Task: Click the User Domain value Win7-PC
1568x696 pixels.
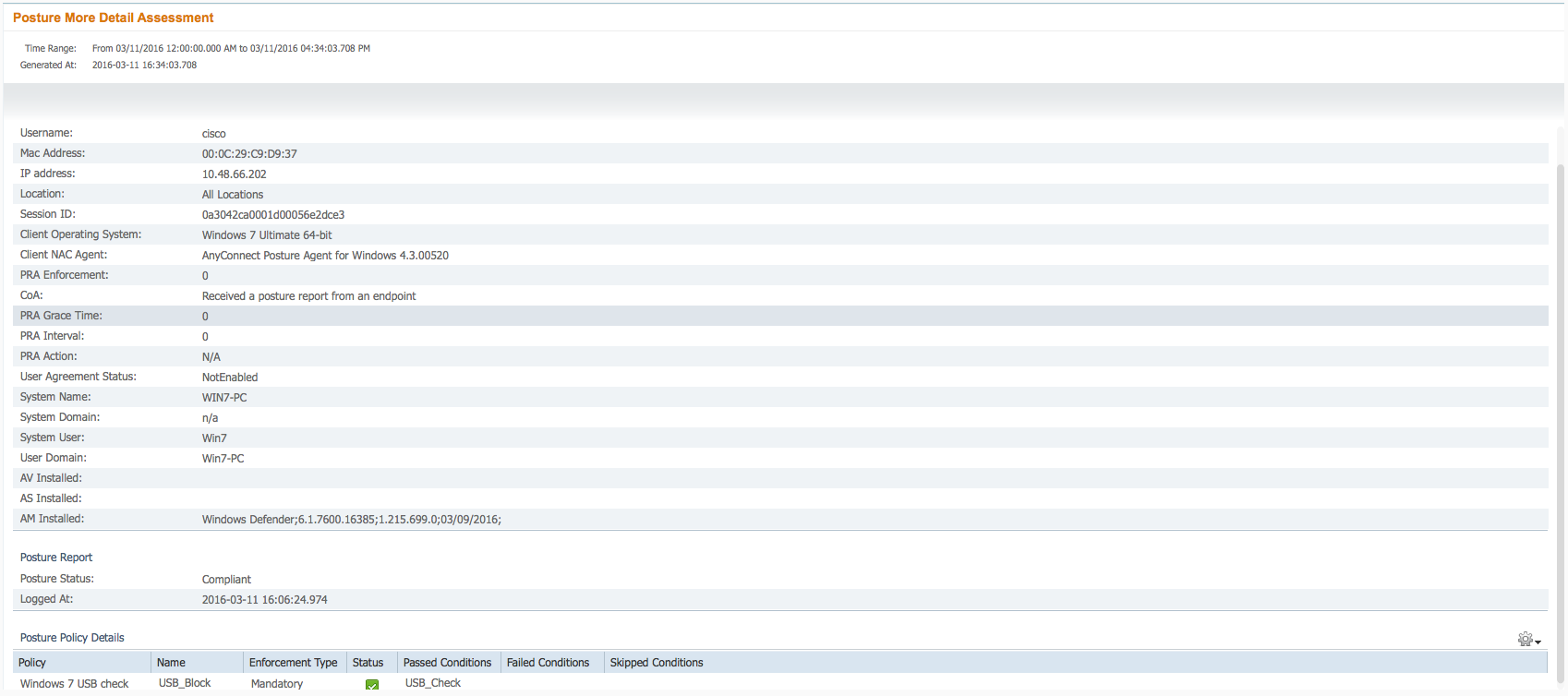Action: pyautogui.click(x=223, y=459)
